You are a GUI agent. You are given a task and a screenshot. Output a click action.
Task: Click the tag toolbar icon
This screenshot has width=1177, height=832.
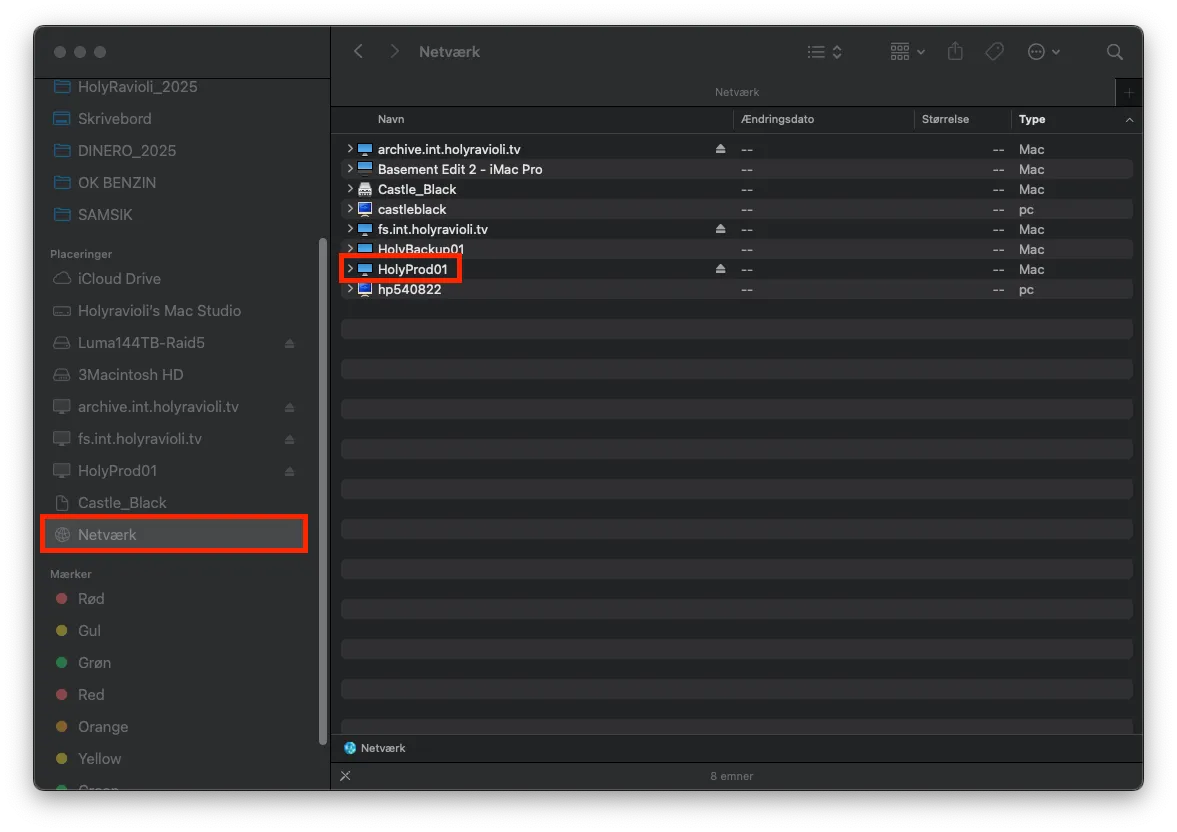[995, 51]
